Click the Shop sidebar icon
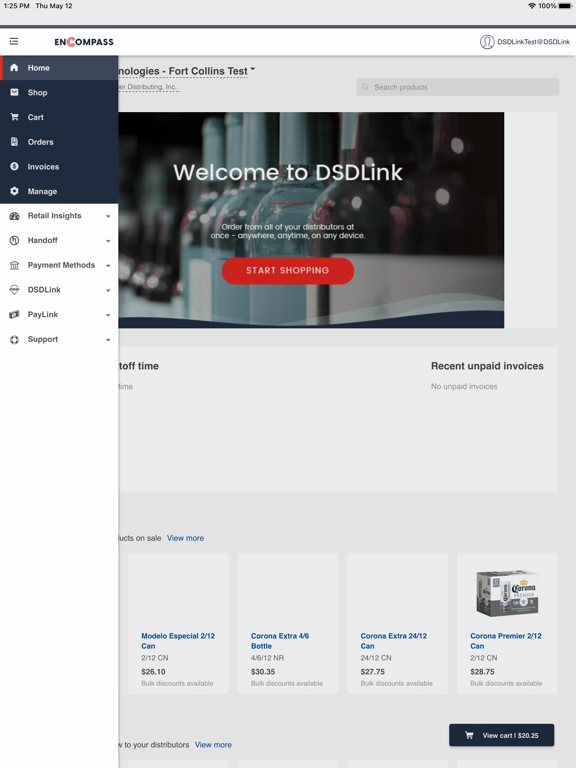 tap(14, 92)
